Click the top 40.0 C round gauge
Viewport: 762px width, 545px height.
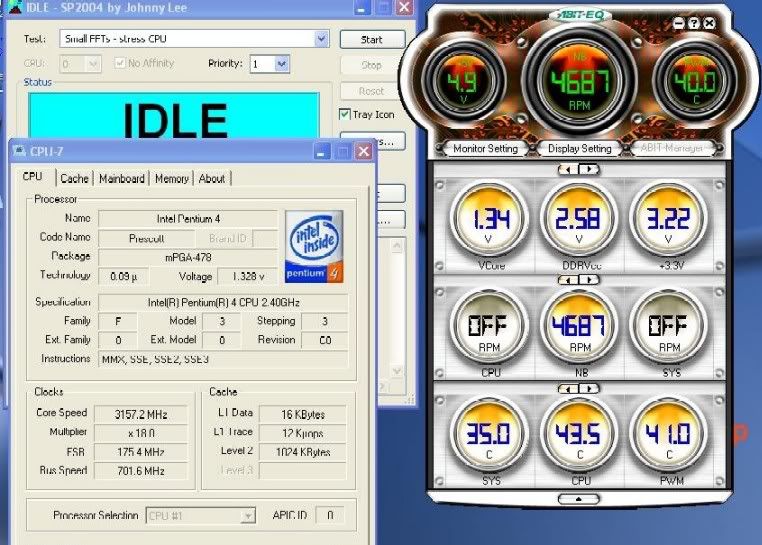695,81
